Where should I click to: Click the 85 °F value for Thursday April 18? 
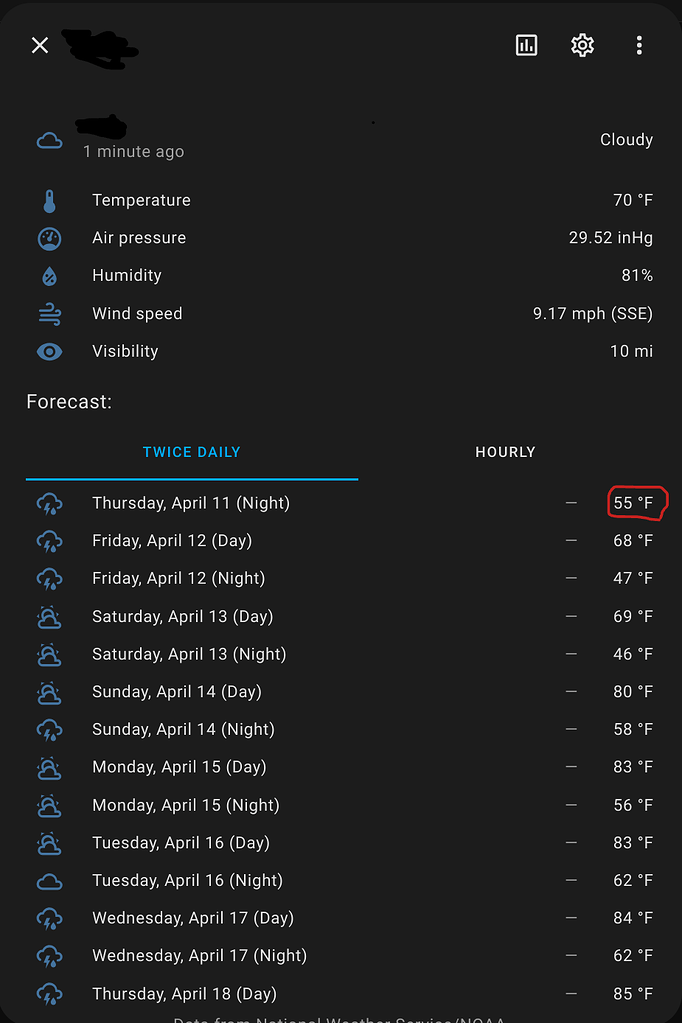pos(633,993)
